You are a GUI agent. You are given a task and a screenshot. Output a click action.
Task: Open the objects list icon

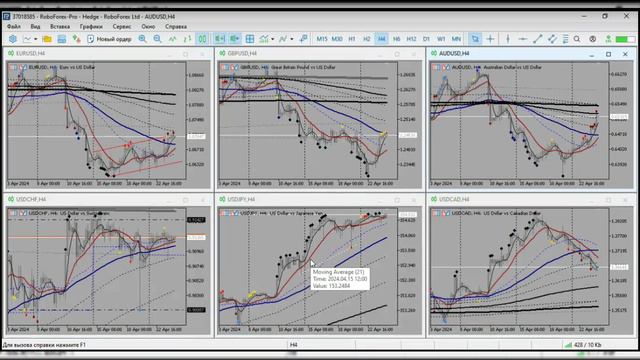click(x=283, y=39)
